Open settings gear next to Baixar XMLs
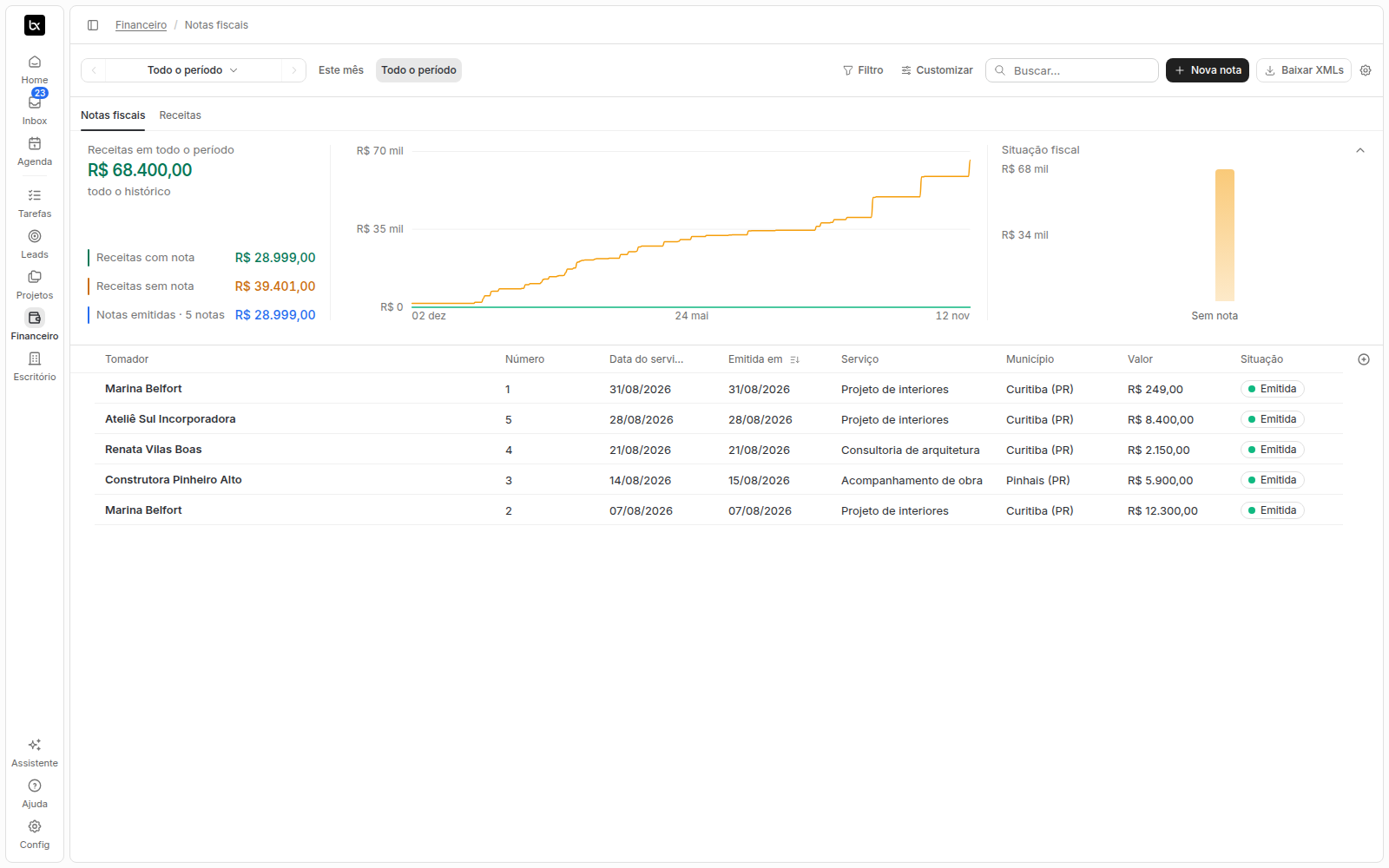1389x868 pixels. (x=1366, y=70)
